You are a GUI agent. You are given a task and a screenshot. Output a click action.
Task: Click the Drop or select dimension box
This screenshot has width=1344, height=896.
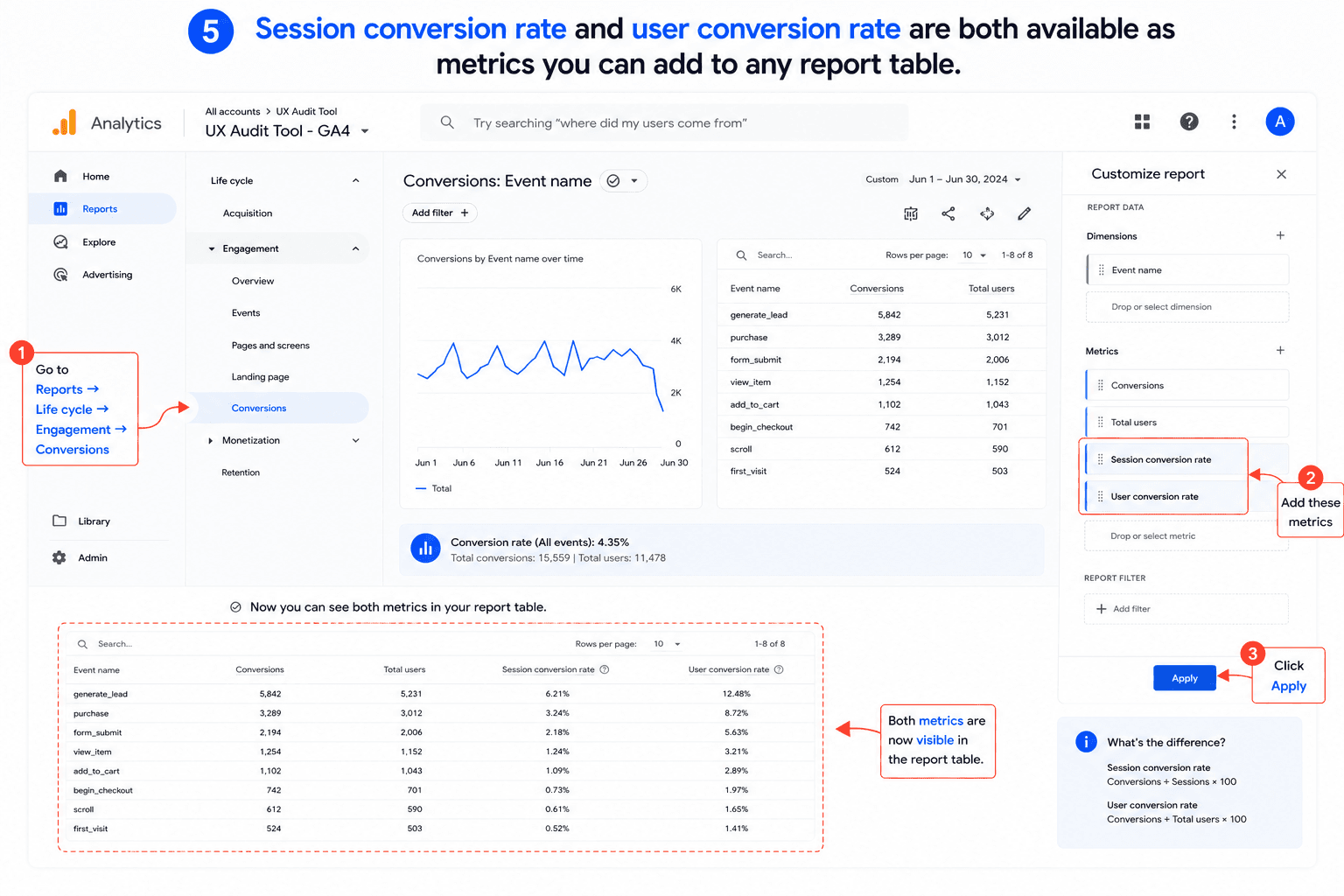click(1187, 307)
